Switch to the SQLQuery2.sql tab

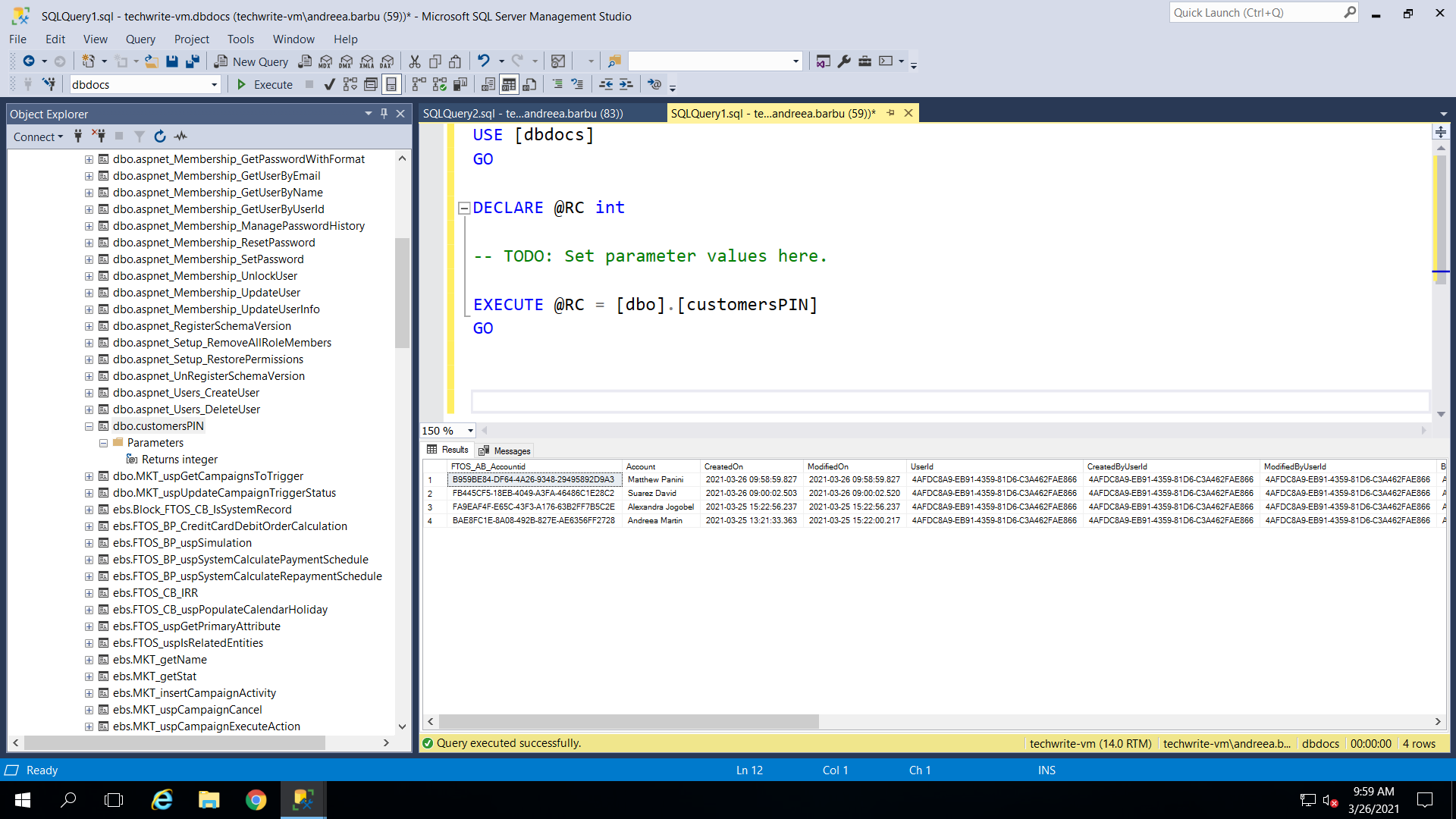point(522,113)
